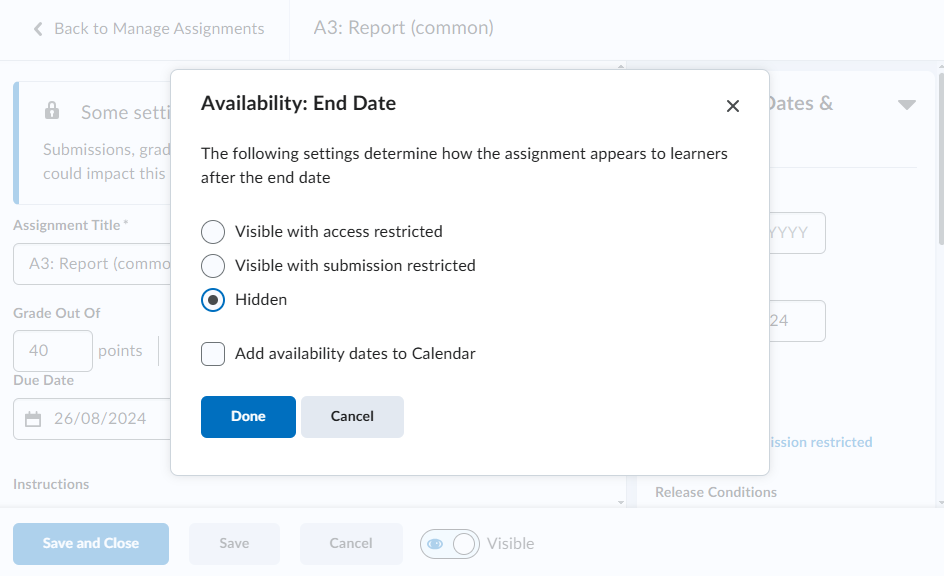Click the right panel scrollbar
This screenshot has width=944, height=576.
[x=939, y=200]
